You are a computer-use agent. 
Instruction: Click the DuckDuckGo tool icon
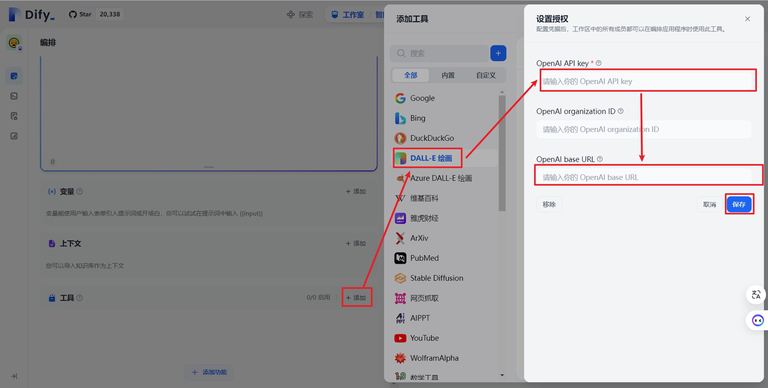click(x=400, y=138)
